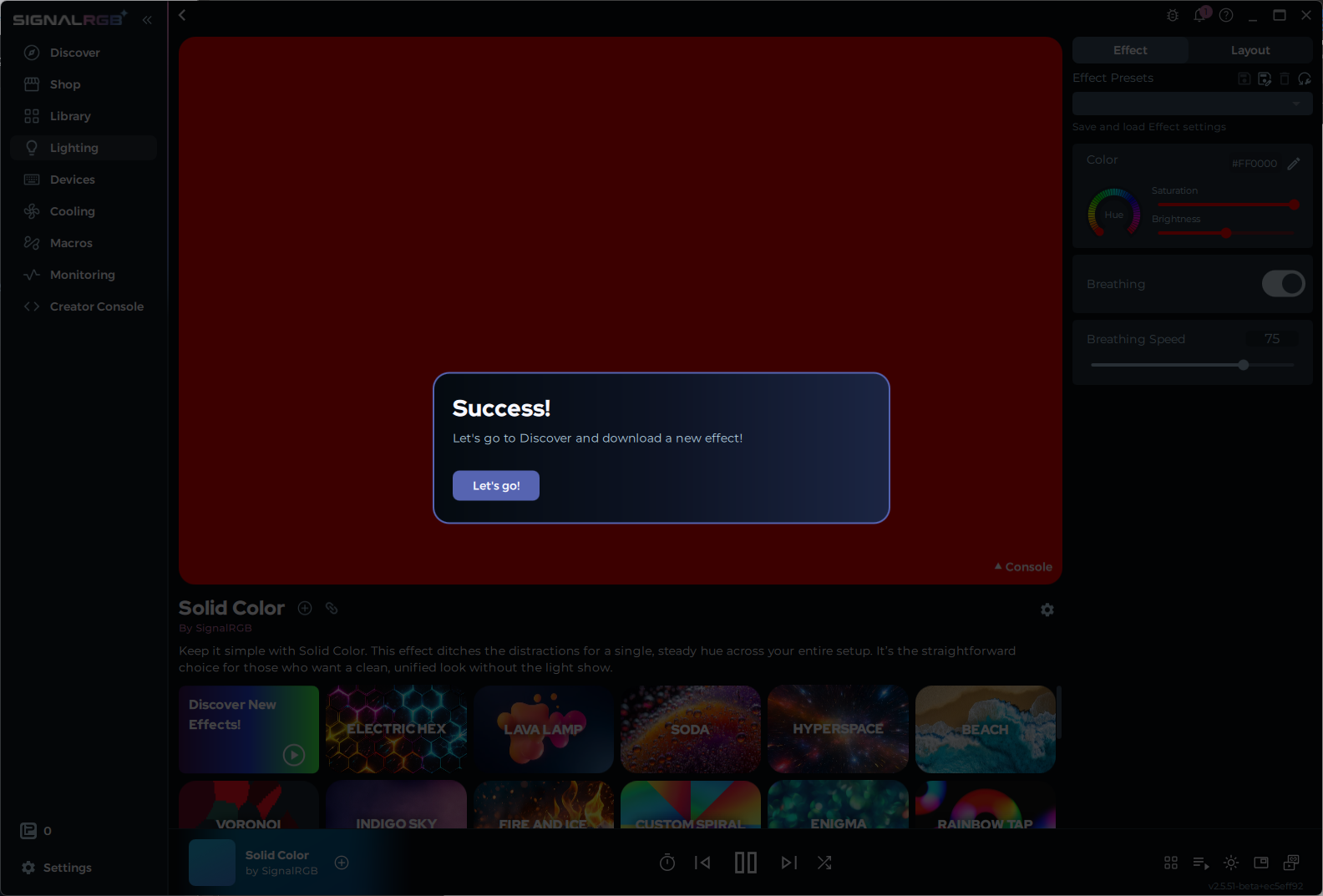Viewport: 1323px width, 896px height.
Task: Click the bug report icon top bar
Action: coord(1173,15)
